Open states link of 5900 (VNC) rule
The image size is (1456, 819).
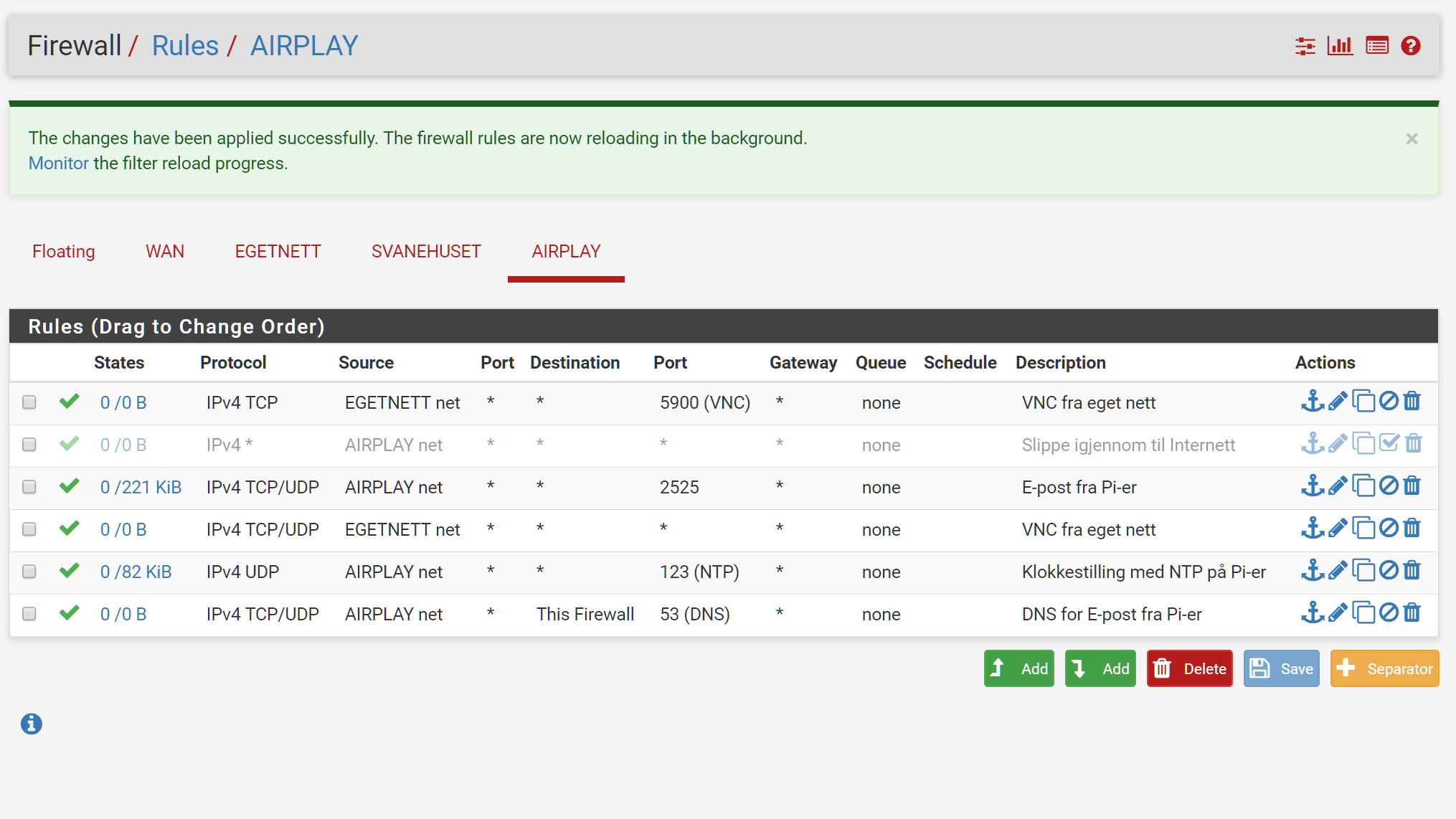123,403
